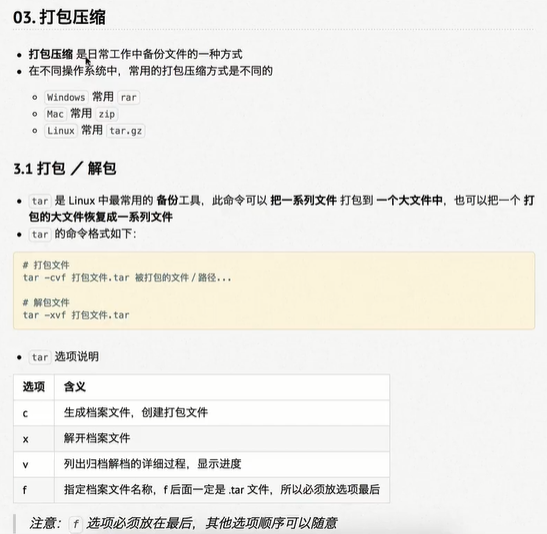Click the 'tar -xvf 打包文件.tar' command line

click(x=76, y=315)
